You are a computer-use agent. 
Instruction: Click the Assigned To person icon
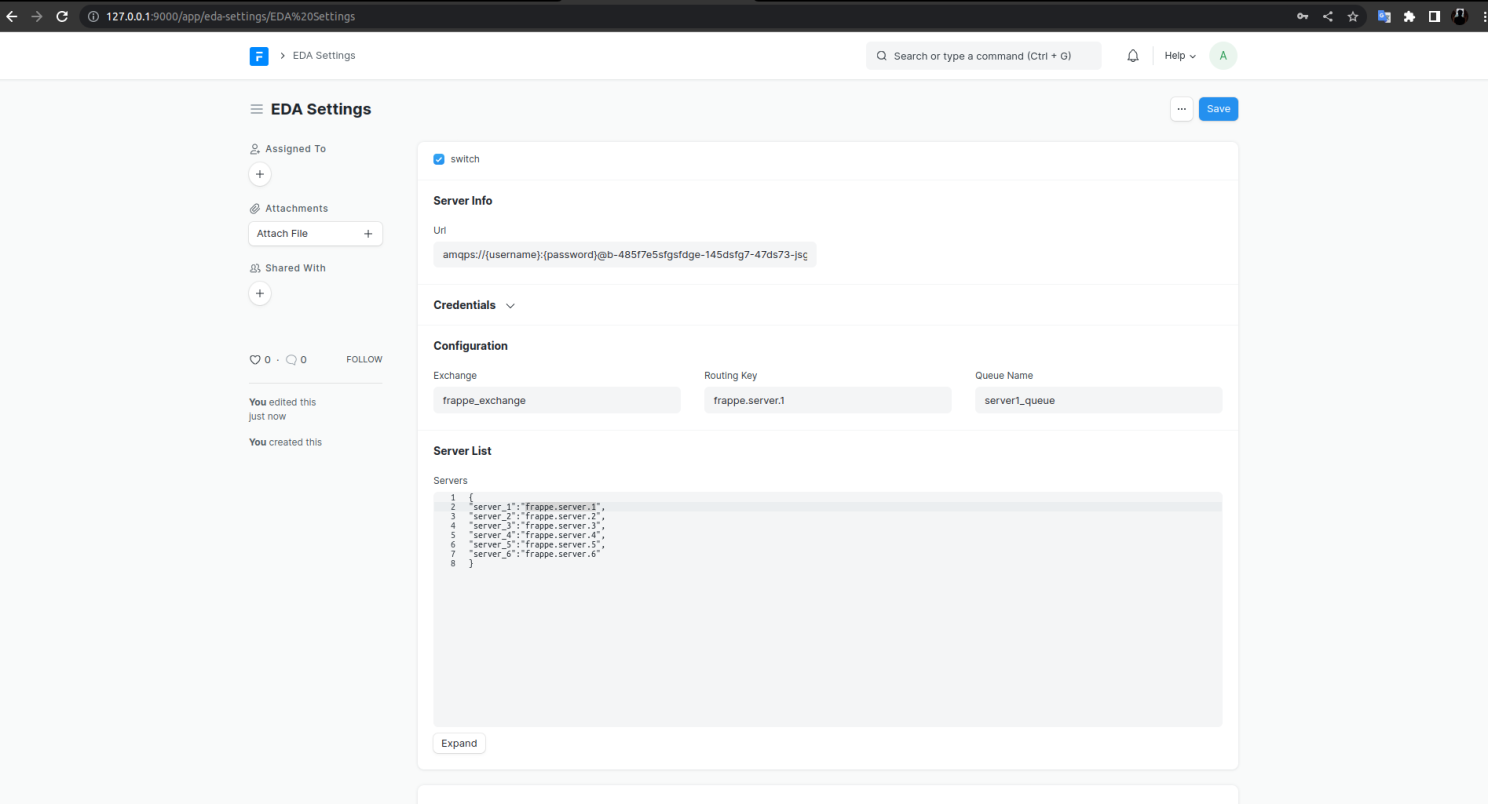(254, 149)
